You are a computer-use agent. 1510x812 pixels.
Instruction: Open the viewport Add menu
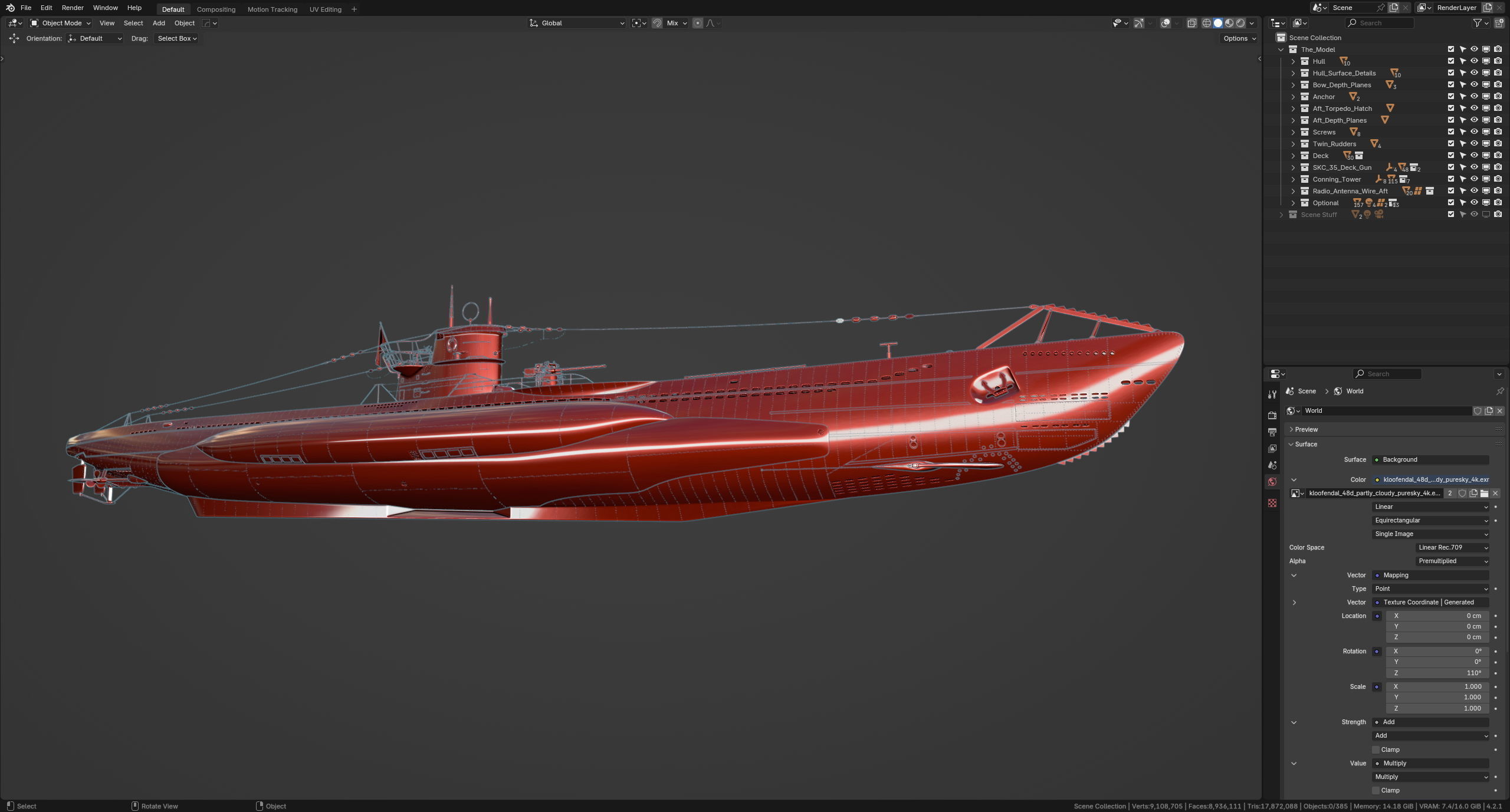click(159, 23)
